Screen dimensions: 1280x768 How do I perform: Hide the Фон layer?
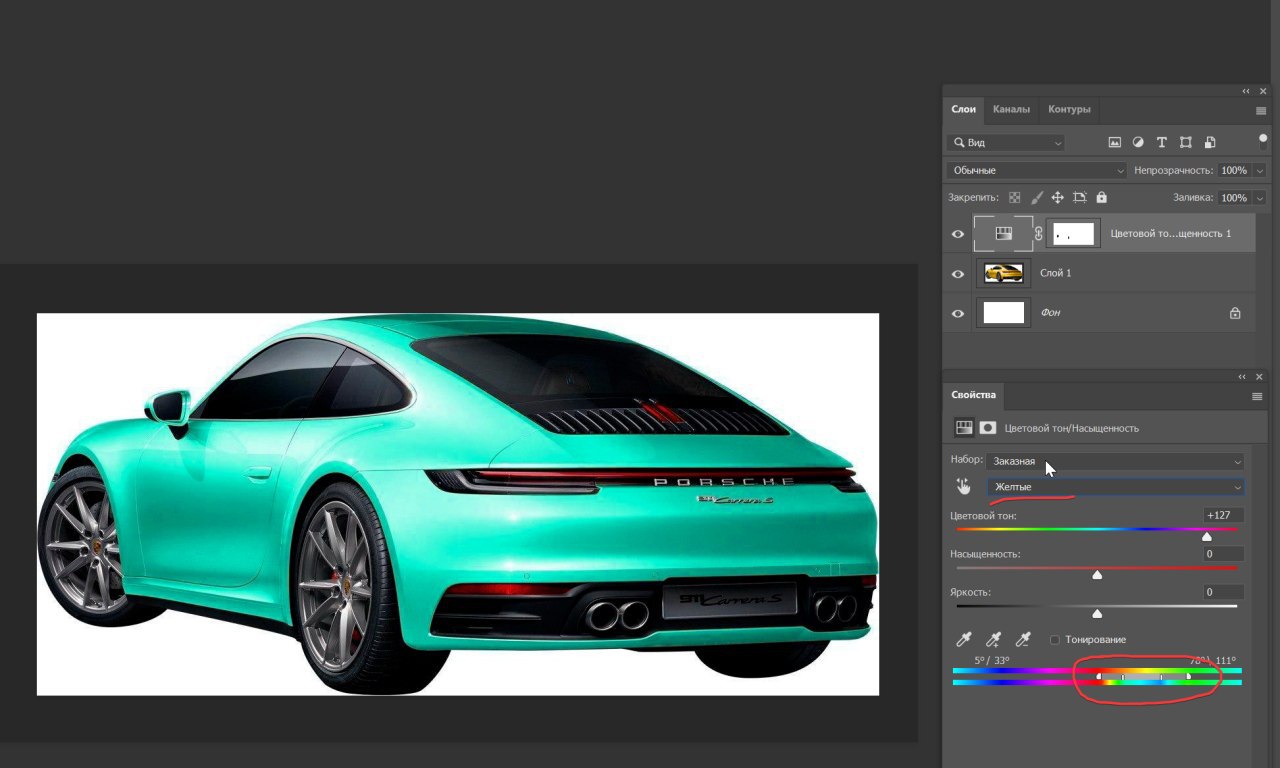pyautogui.click(x=958, y=313)
